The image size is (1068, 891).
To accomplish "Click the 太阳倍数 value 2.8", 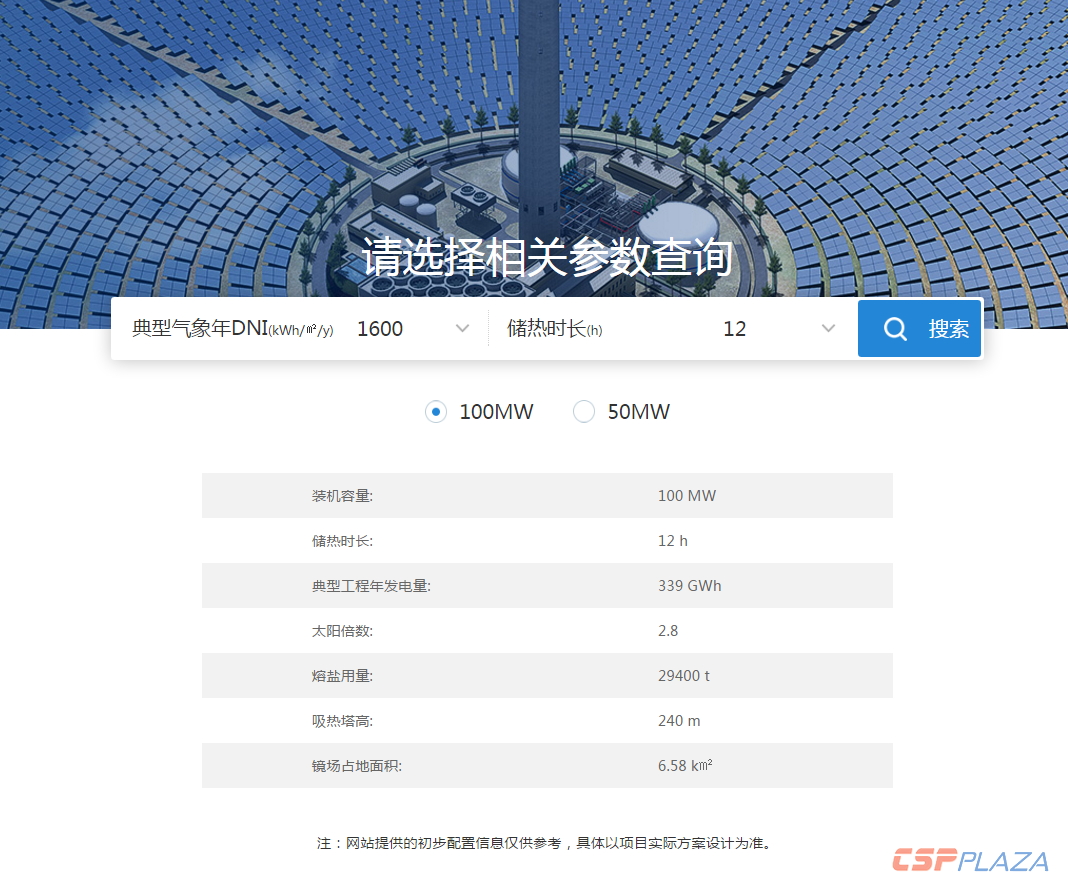I will click(666, 630).
